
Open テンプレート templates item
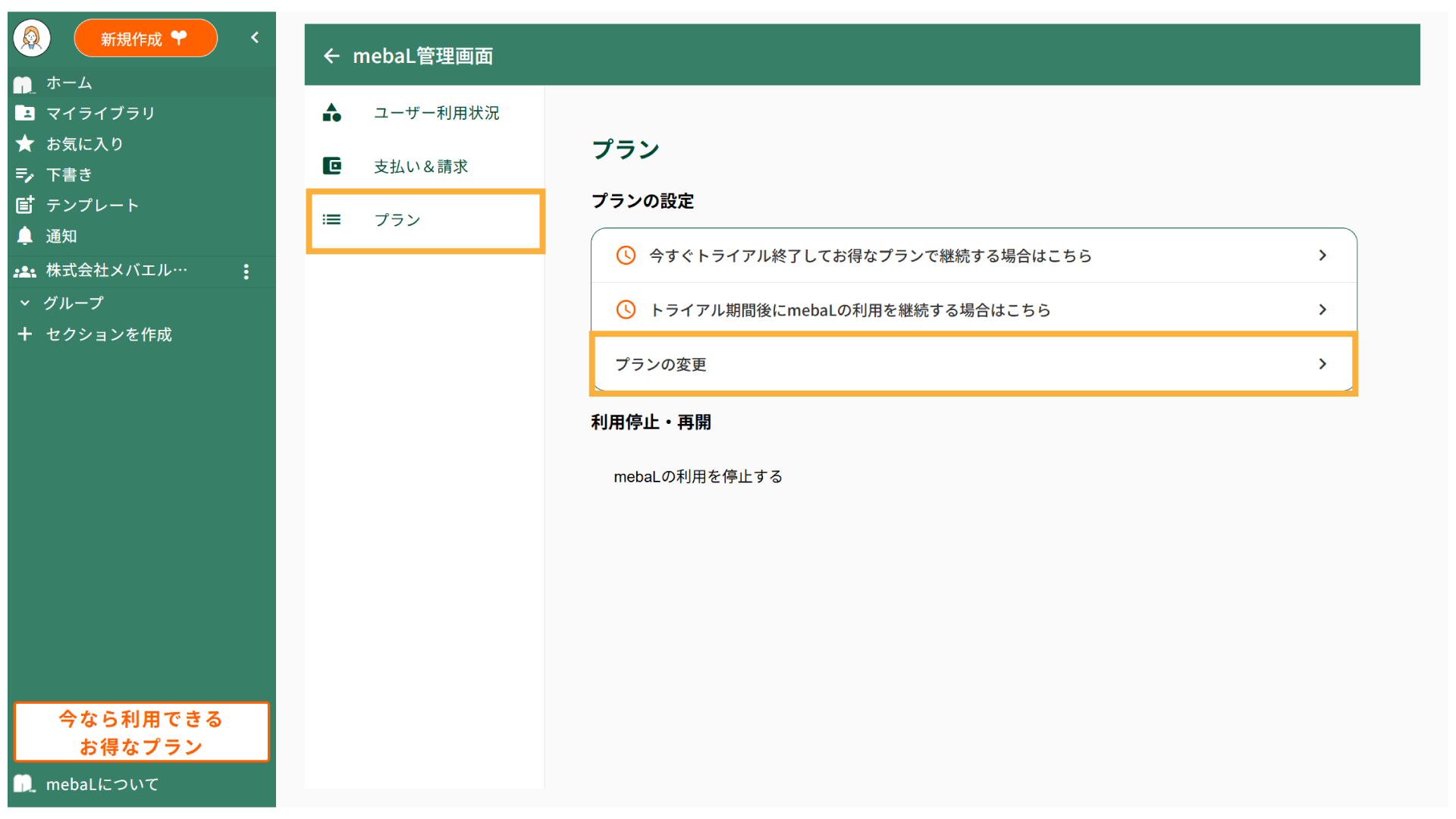[91, 206]
